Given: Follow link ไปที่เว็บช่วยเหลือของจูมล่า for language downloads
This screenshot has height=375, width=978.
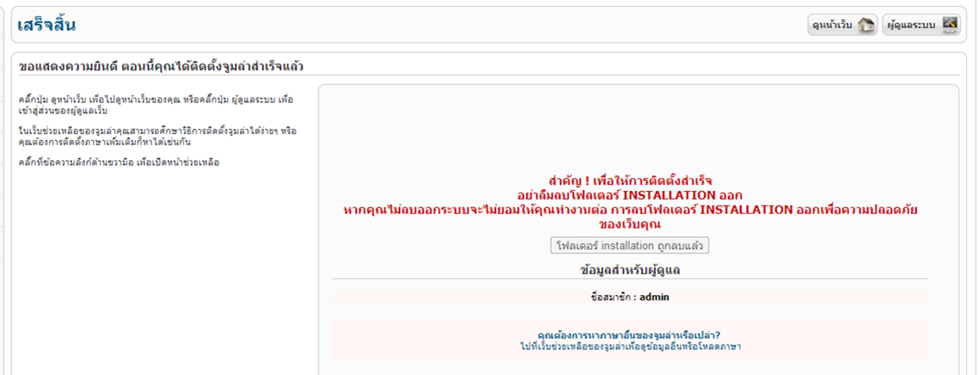Looking at the screenshot, I should tap(630, 346).
